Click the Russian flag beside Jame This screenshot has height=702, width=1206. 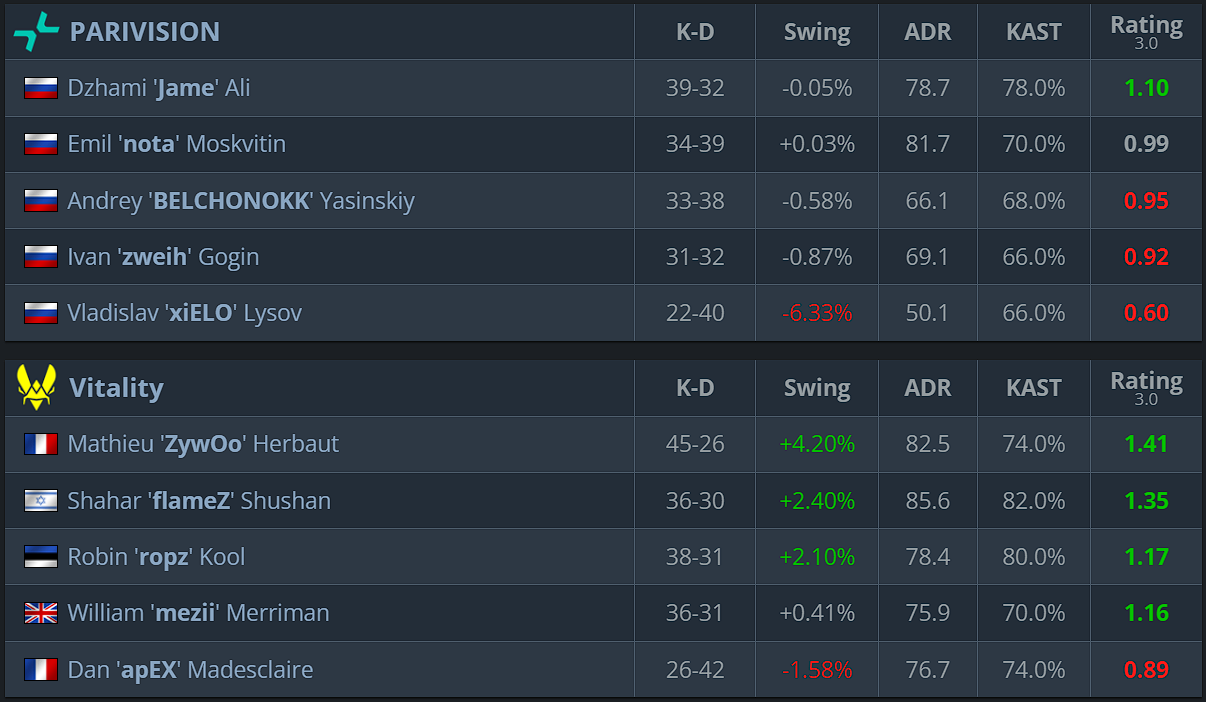(41, 88)
